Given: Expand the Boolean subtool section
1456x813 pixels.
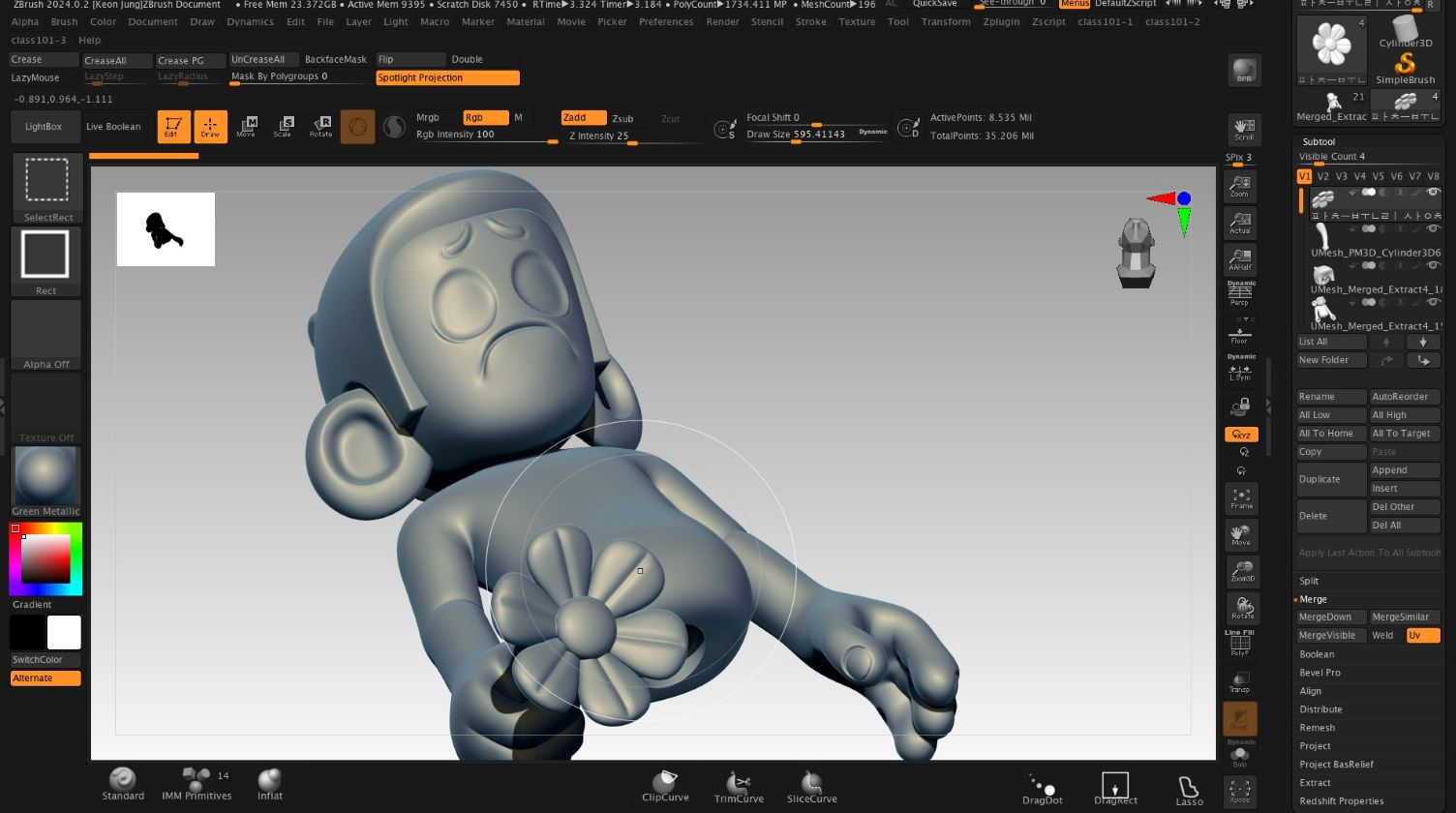Looking at the screenshot, I should [x=1317, y=654].
